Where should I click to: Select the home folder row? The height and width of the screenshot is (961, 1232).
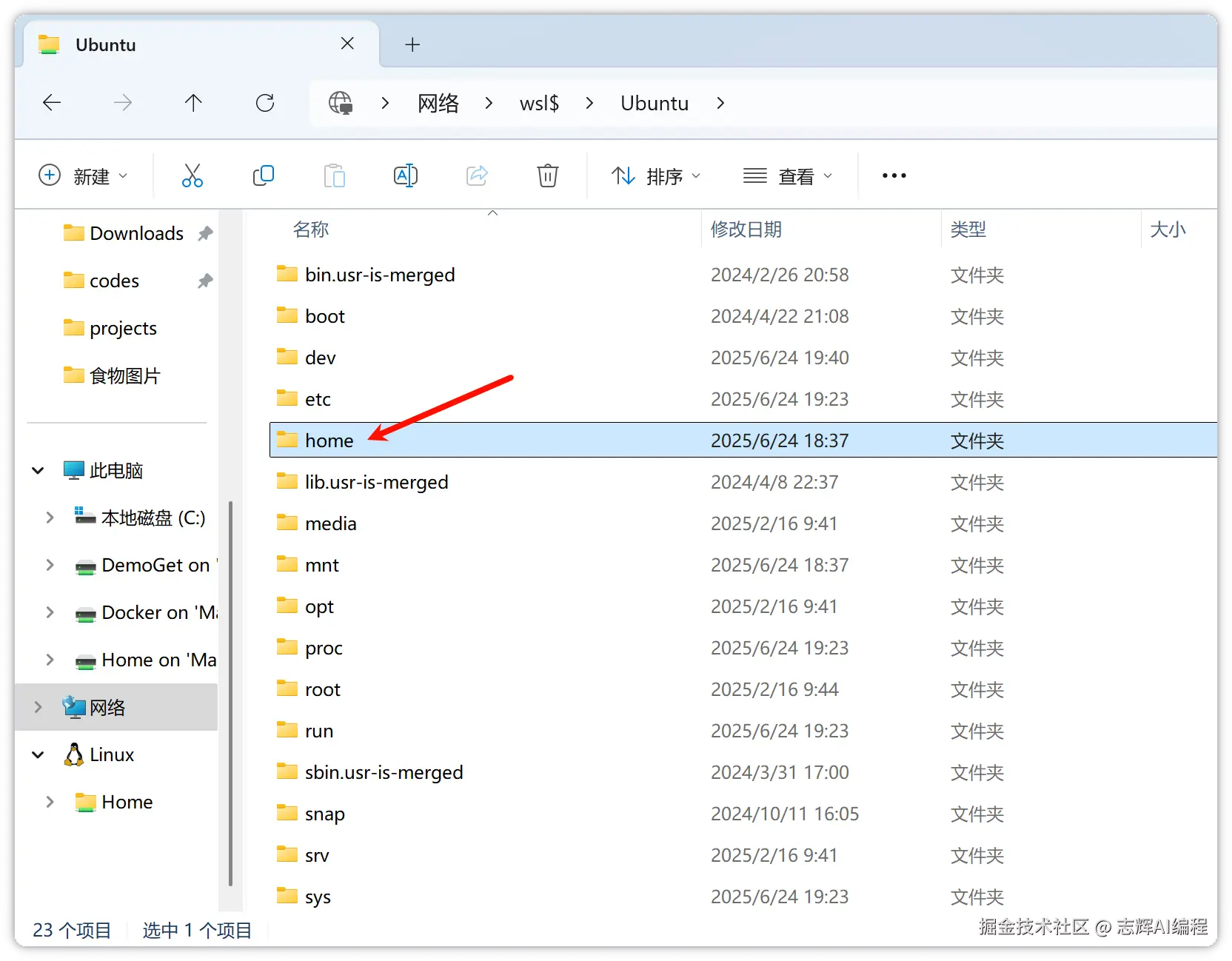(743, 441)
